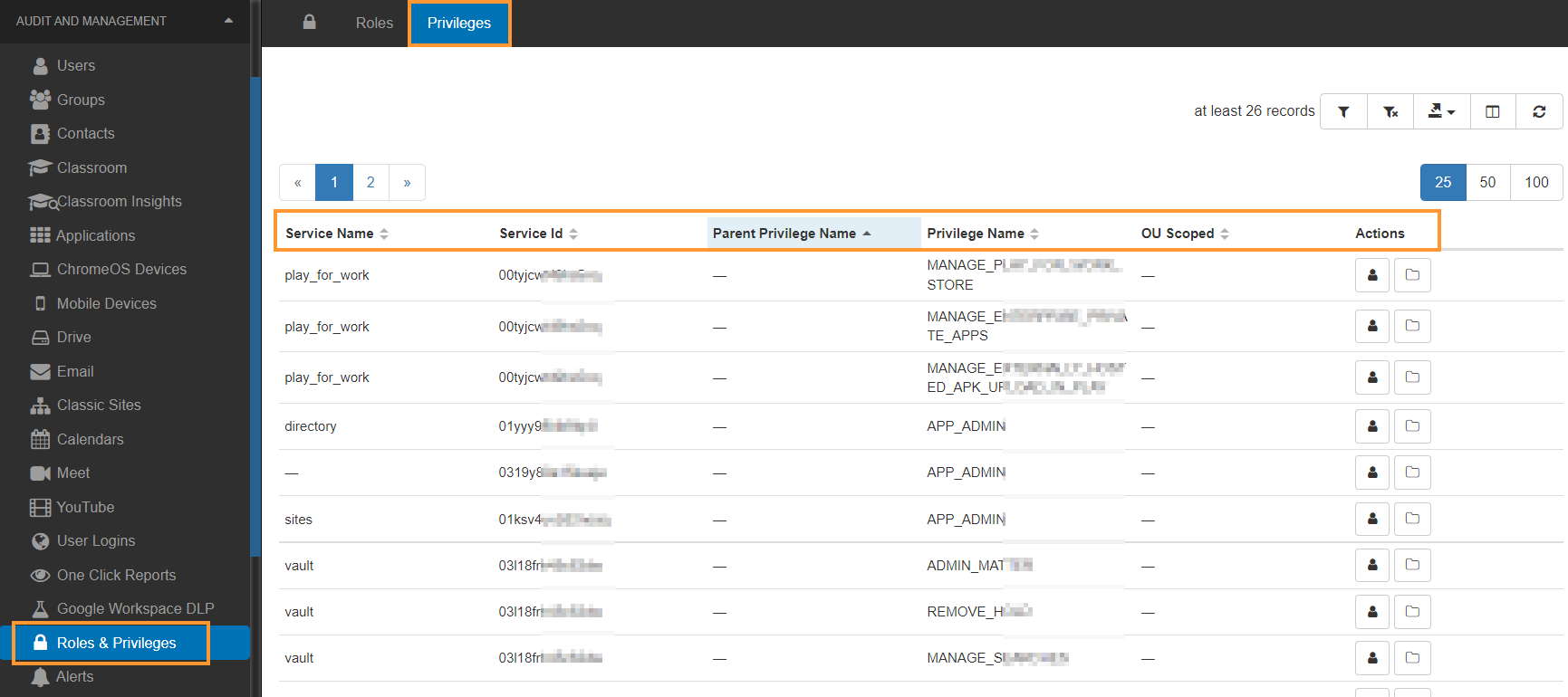Go to page 2
Image resolution: width=1568 pixels, height=697 pixels.
pos(370,182)
